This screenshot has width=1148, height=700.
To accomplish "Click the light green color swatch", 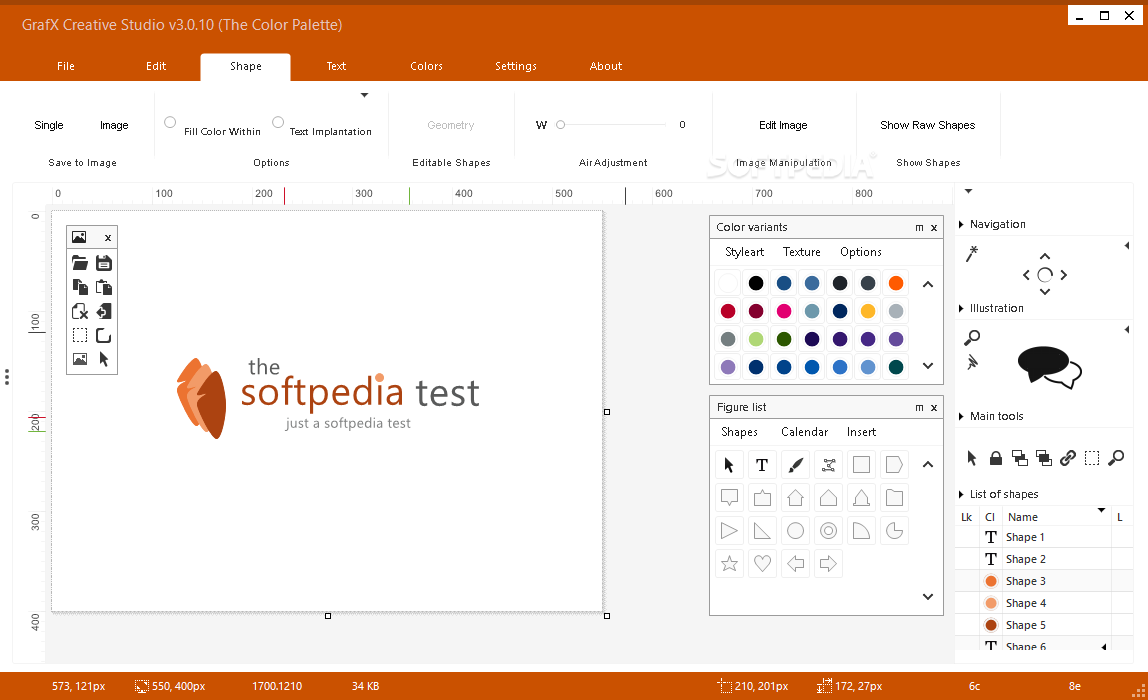I will (756, 339).
